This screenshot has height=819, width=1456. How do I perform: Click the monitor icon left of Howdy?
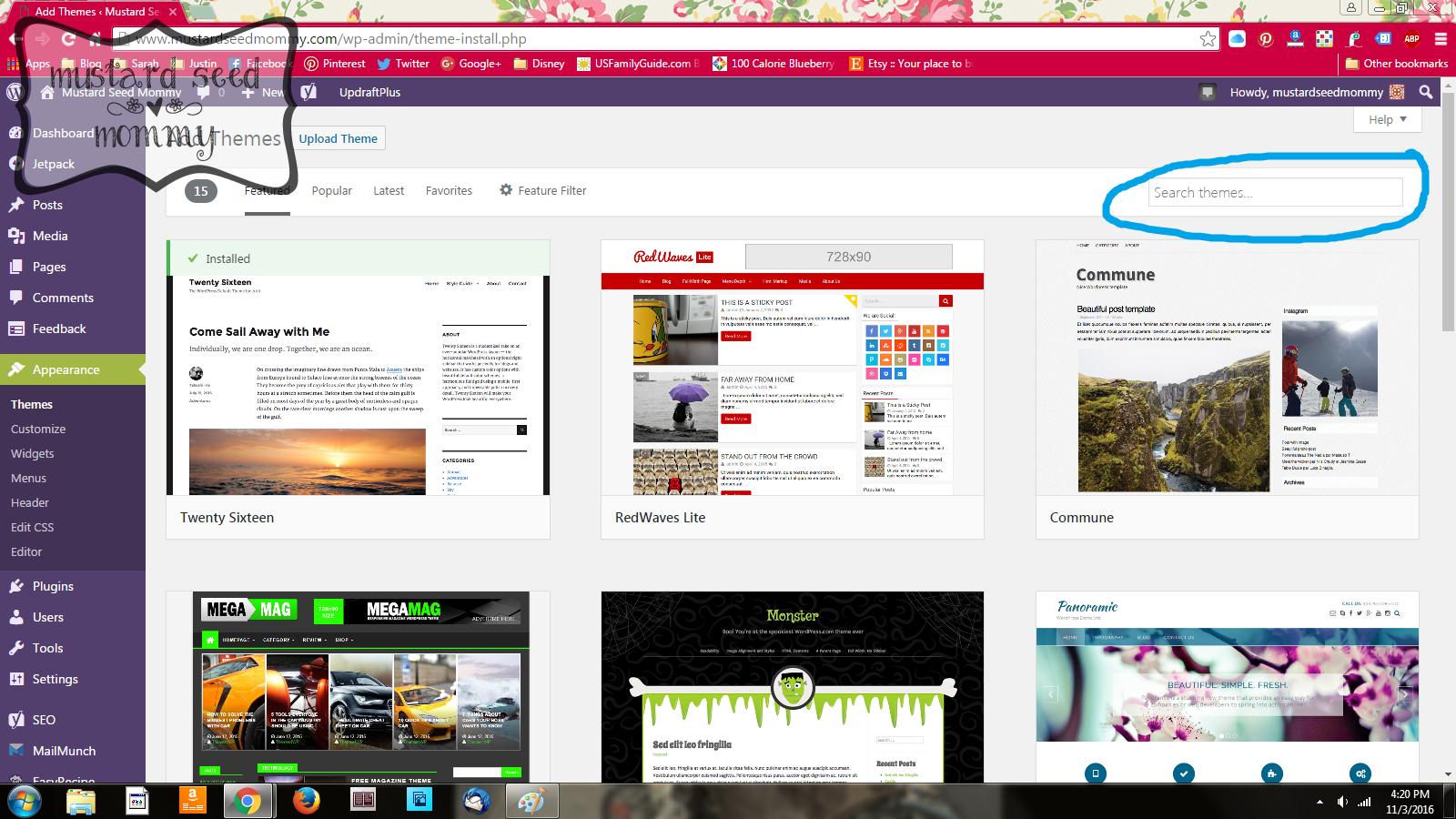1208,92
